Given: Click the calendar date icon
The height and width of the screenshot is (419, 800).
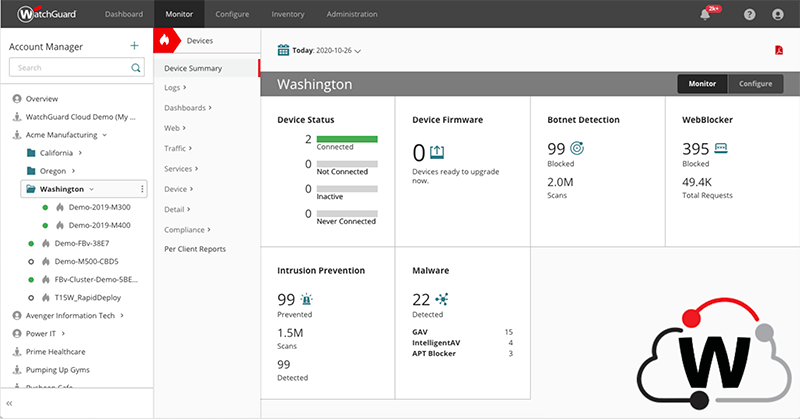Looking at the screenshot, I should 283,50.
